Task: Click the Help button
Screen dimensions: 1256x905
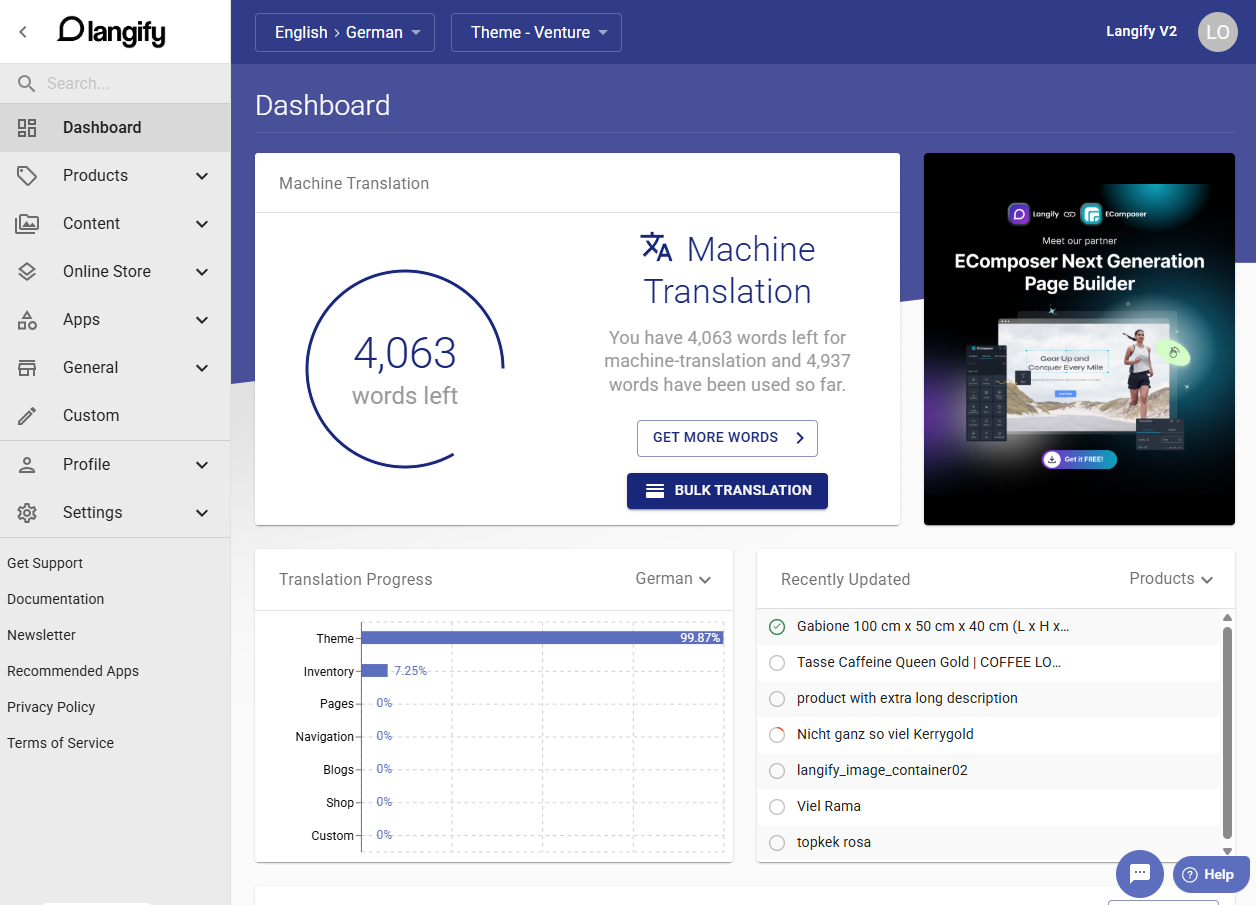Action: tap(1211, 874)
